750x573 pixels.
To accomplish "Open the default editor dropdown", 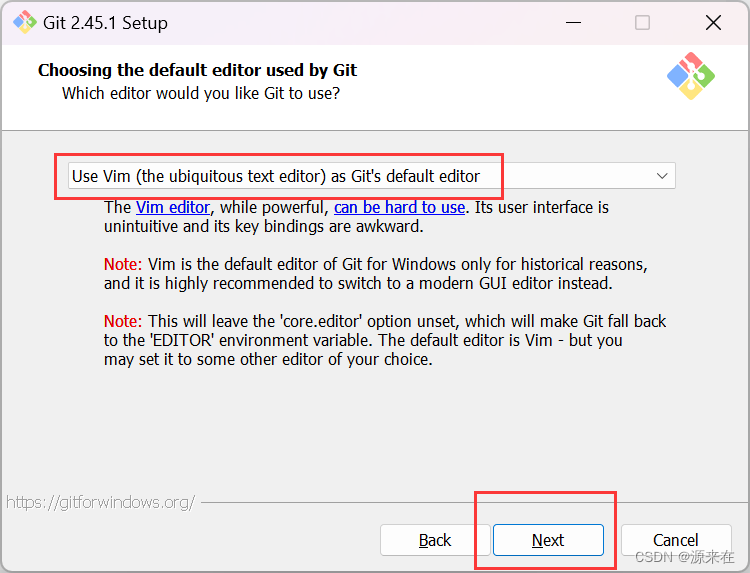I will coord(372,176).
